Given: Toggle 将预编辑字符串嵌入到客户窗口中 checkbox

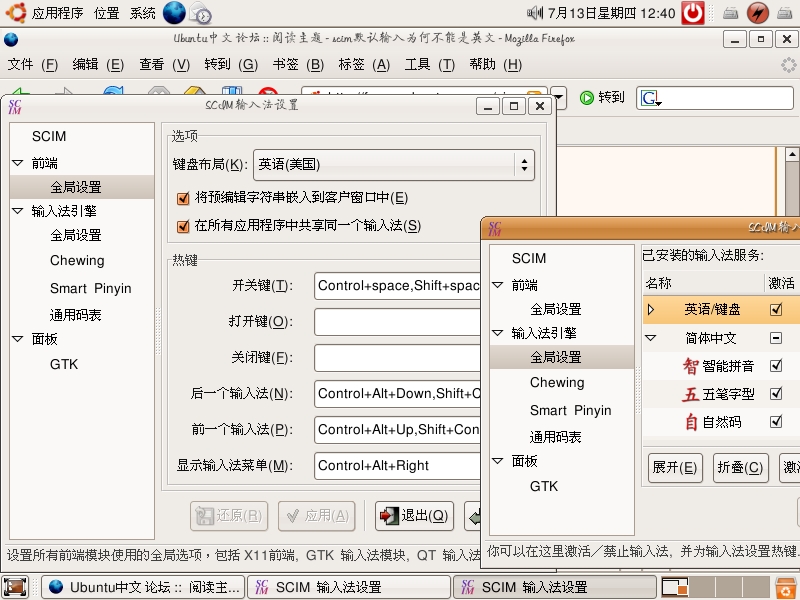Looking at the screenshot, I should tap(183, 198).
